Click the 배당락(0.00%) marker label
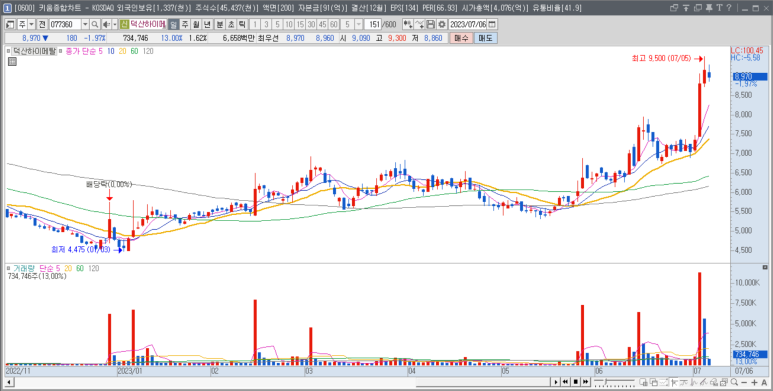 pyautogui.click(x=109, y=184)
